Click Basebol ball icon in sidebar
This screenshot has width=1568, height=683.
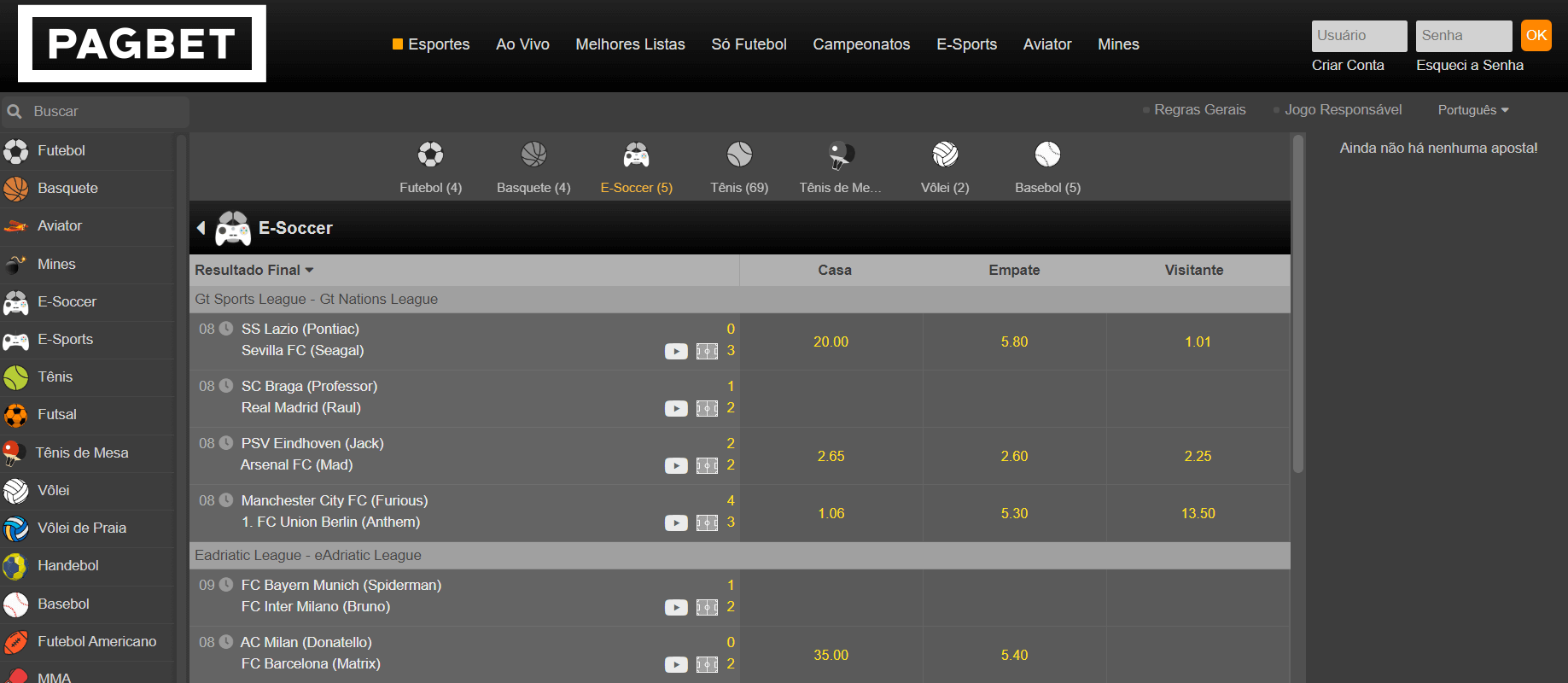[x=15, y=604]
